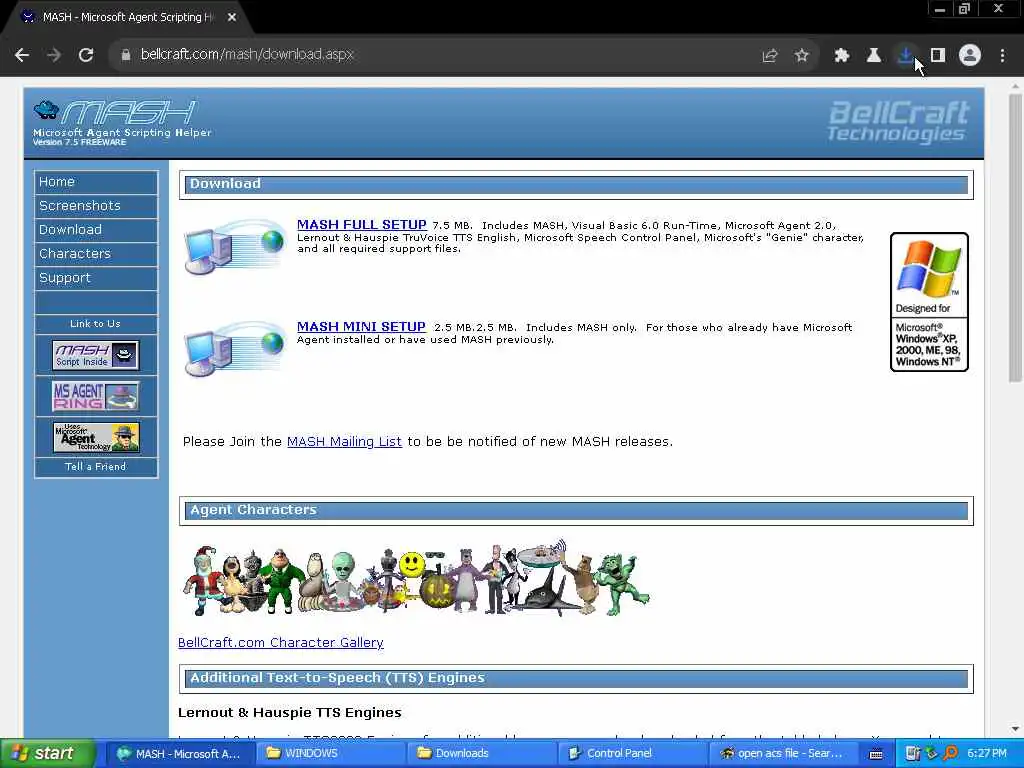Open the Windows start button
Viewport: 1024px width, 768px height.
(x=47, y=754)
